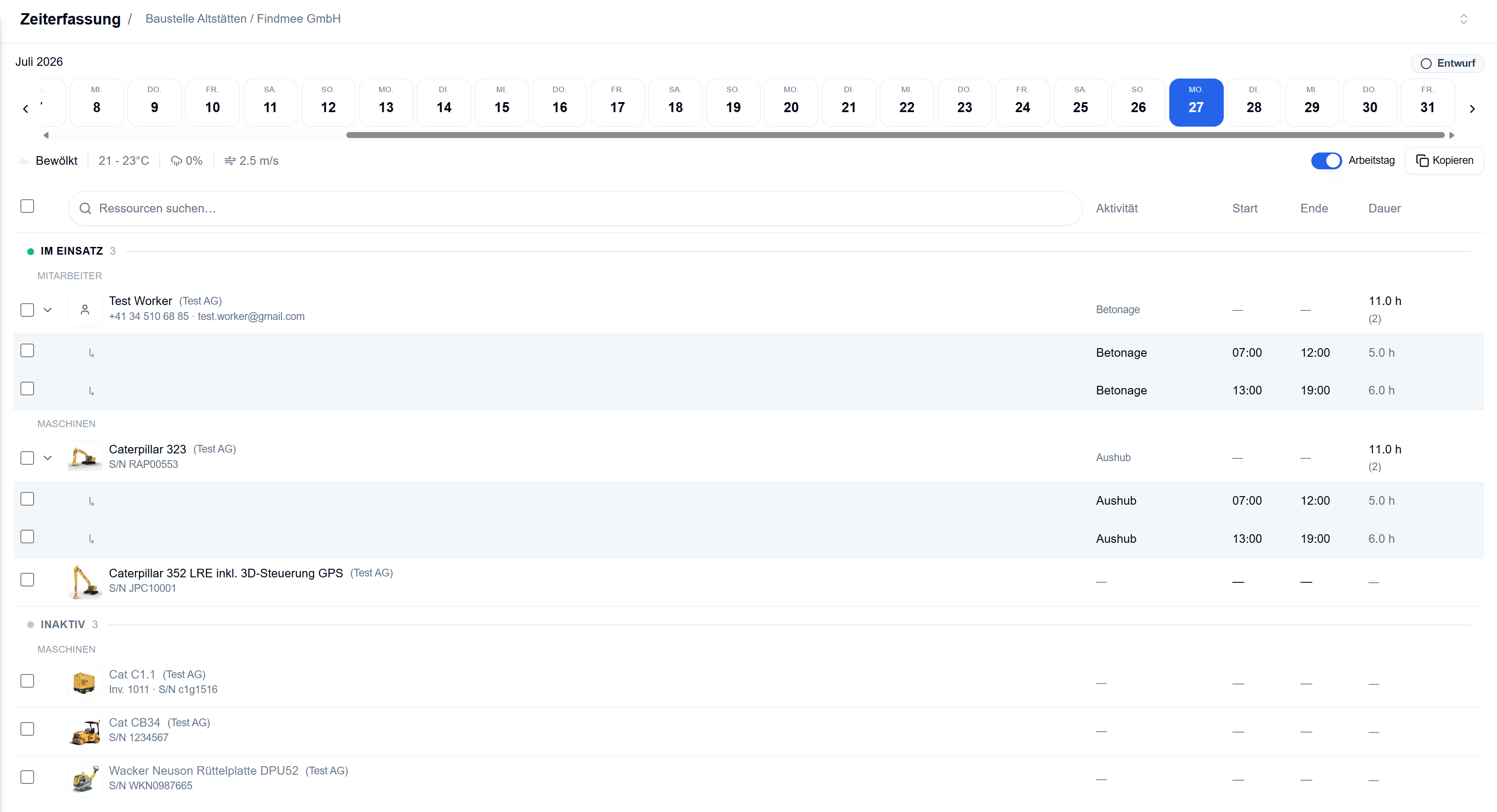Select Friday 31 in date strip
The image size is (1497, 812).
(1428, 102)
